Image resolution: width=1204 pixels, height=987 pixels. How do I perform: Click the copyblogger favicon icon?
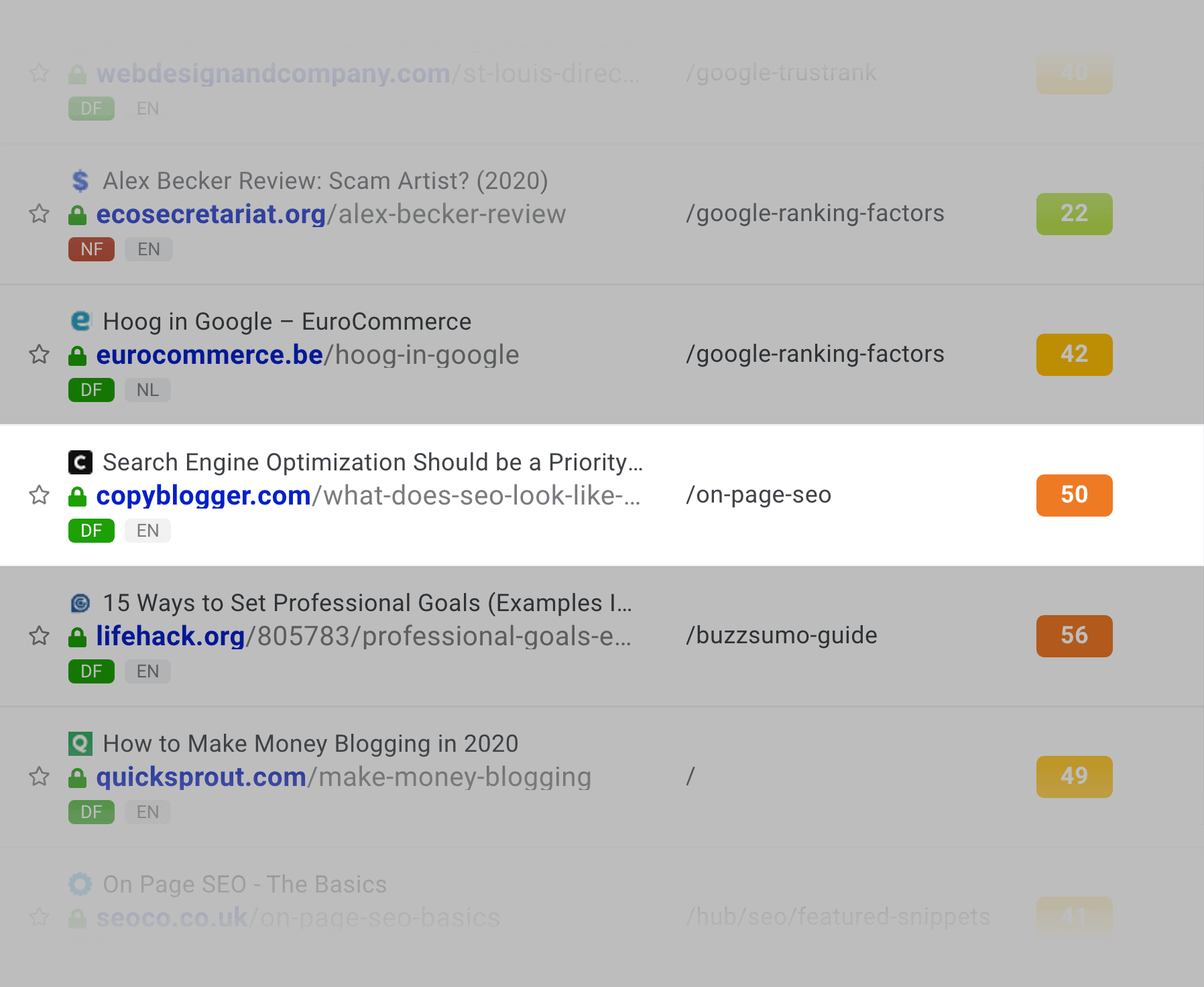tap(80, 462)
